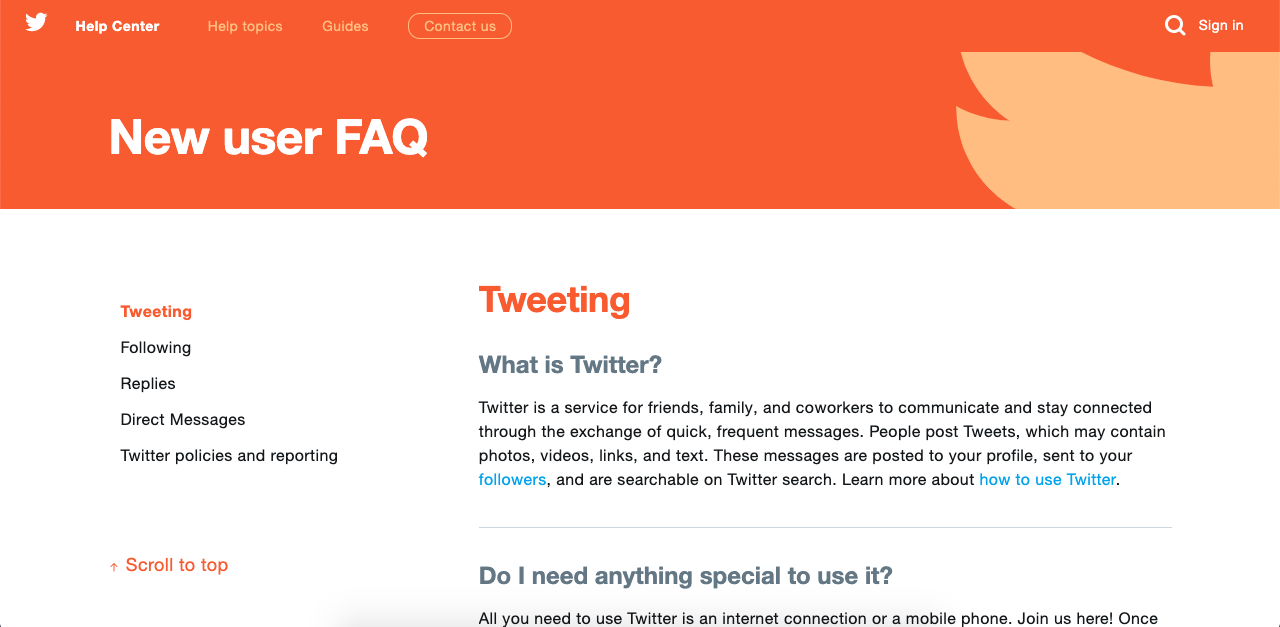Click the Tweeting section title
Image resolution: width=1280 pixels, height=627 pixels.
(554, 300)
